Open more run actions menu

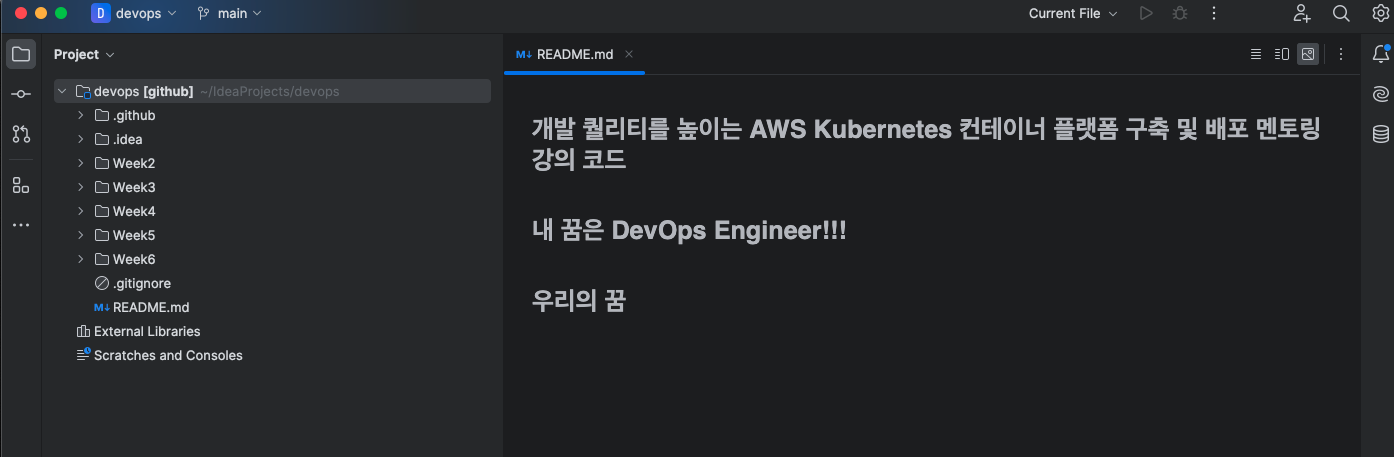pos(1214,14)
